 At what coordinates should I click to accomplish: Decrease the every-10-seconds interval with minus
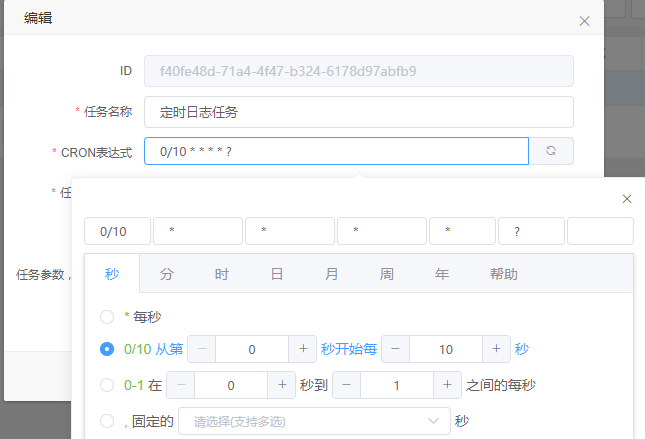(x=396, y=349)
